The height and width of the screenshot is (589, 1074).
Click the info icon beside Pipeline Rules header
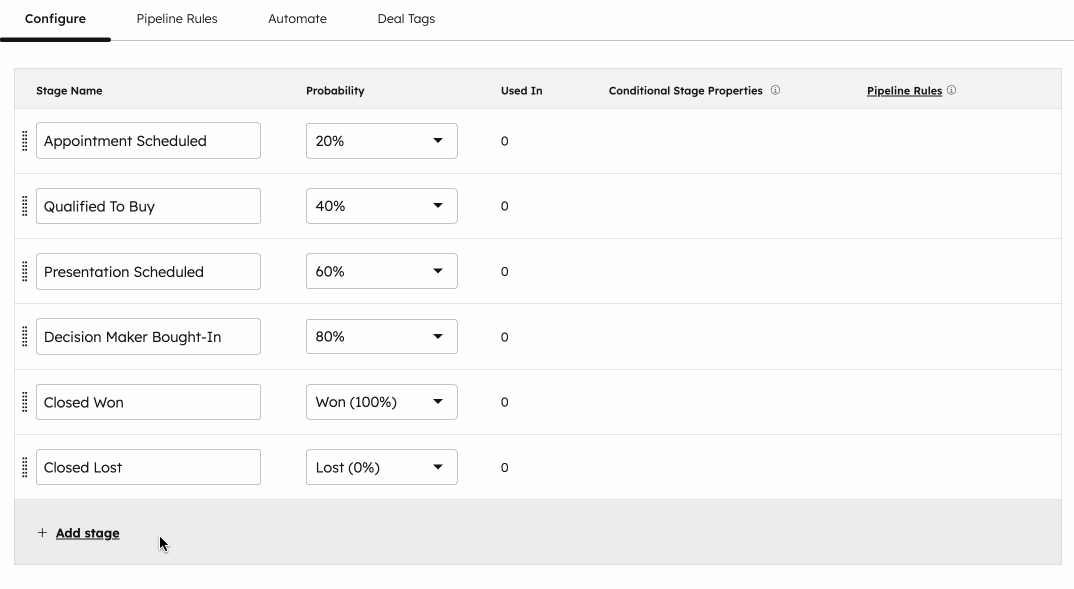[x=952, y=89]
